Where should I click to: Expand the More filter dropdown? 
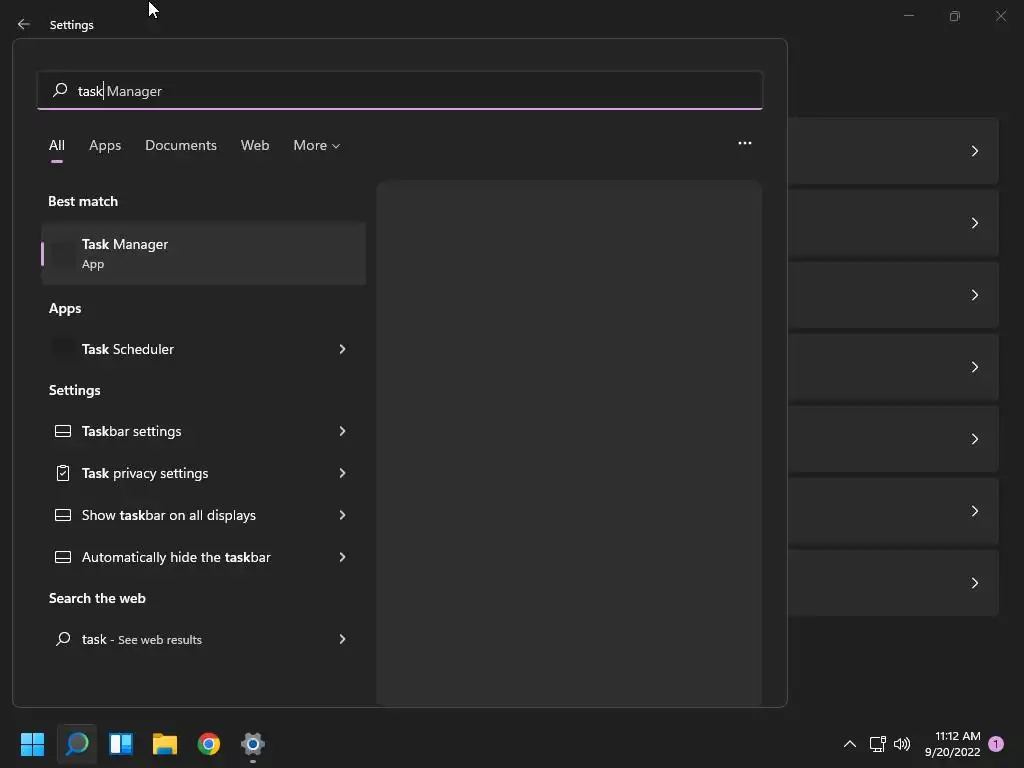coord(317,146)
